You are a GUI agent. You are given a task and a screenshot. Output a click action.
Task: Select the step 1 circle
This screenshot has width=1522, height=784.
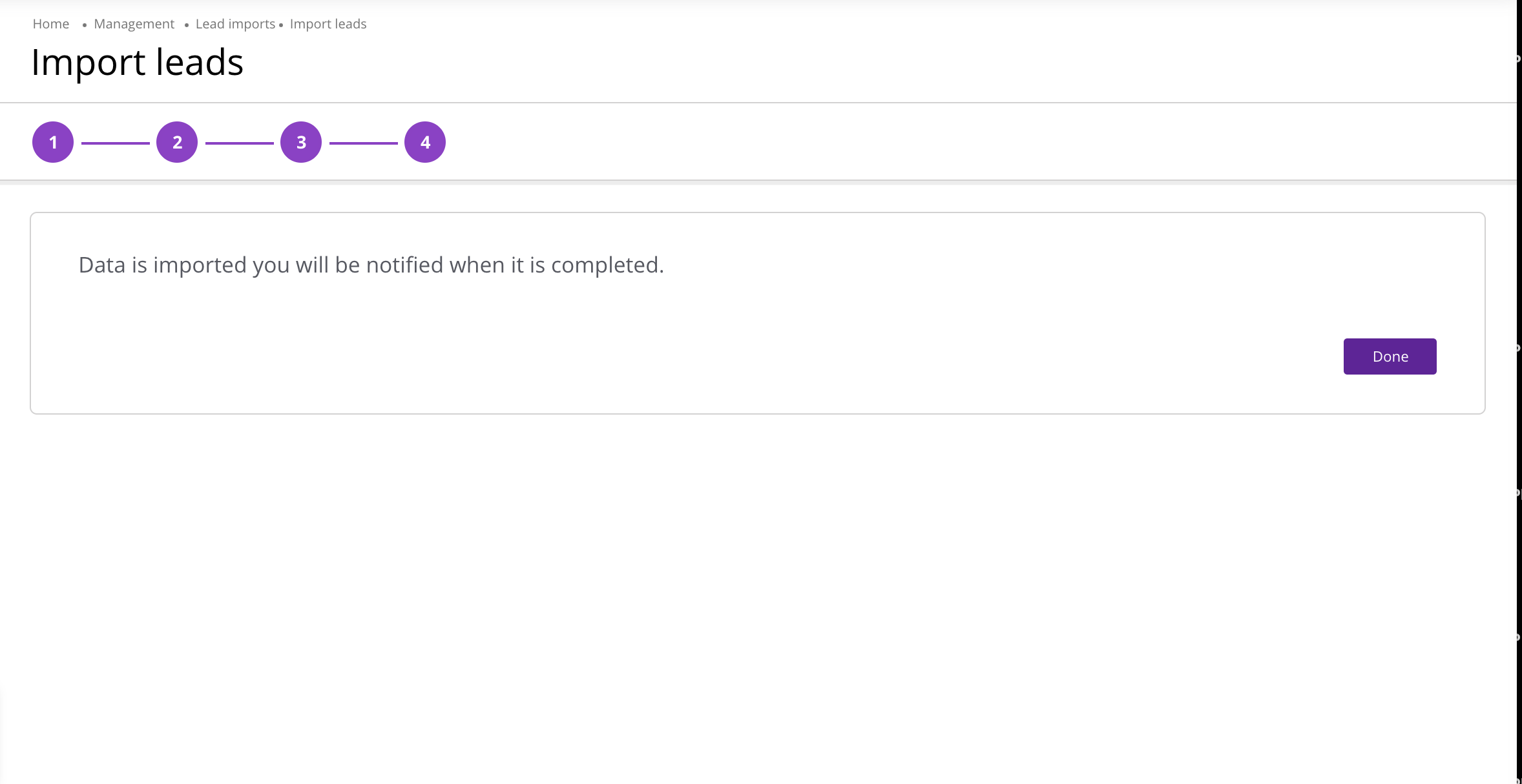[53, 142]
